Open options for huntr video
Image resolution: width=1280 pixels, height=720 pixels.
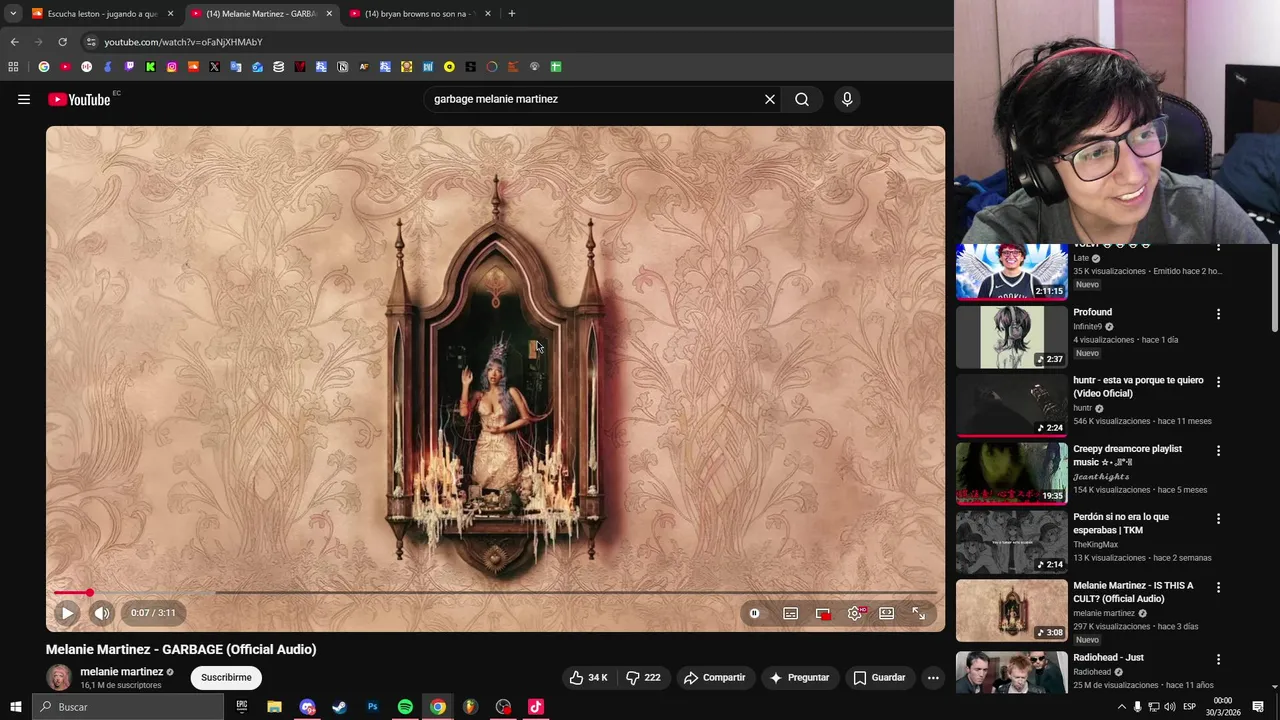[x=1218, y=382]
